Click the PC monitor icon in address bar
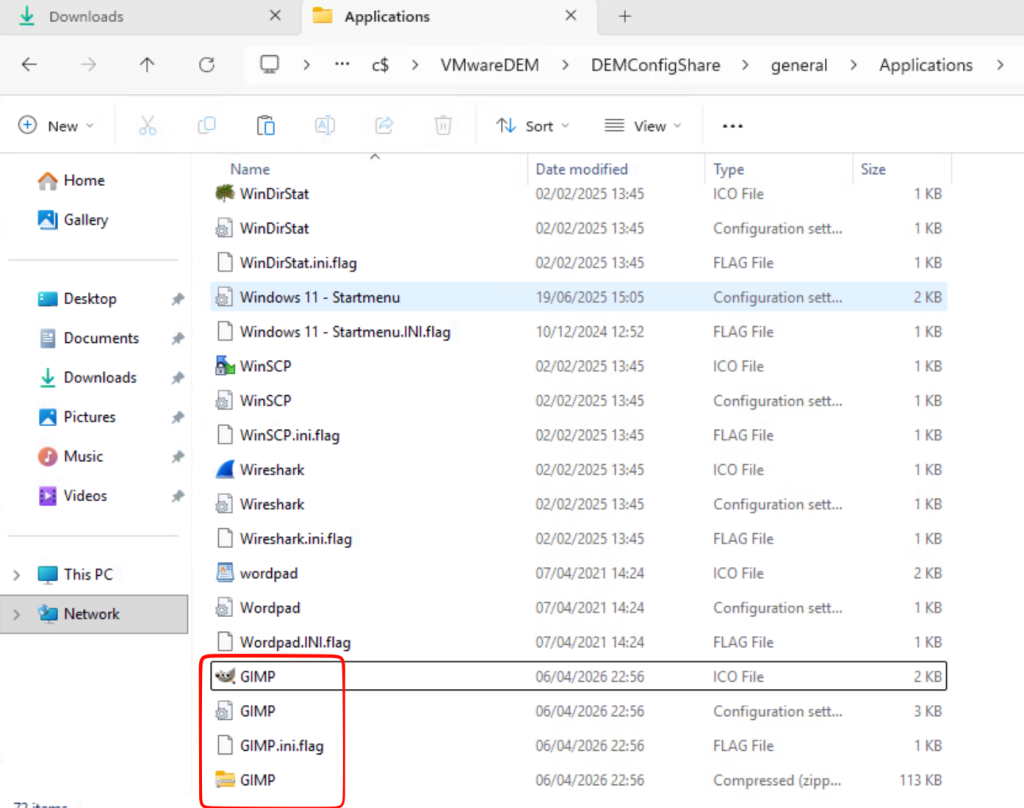 269,65
